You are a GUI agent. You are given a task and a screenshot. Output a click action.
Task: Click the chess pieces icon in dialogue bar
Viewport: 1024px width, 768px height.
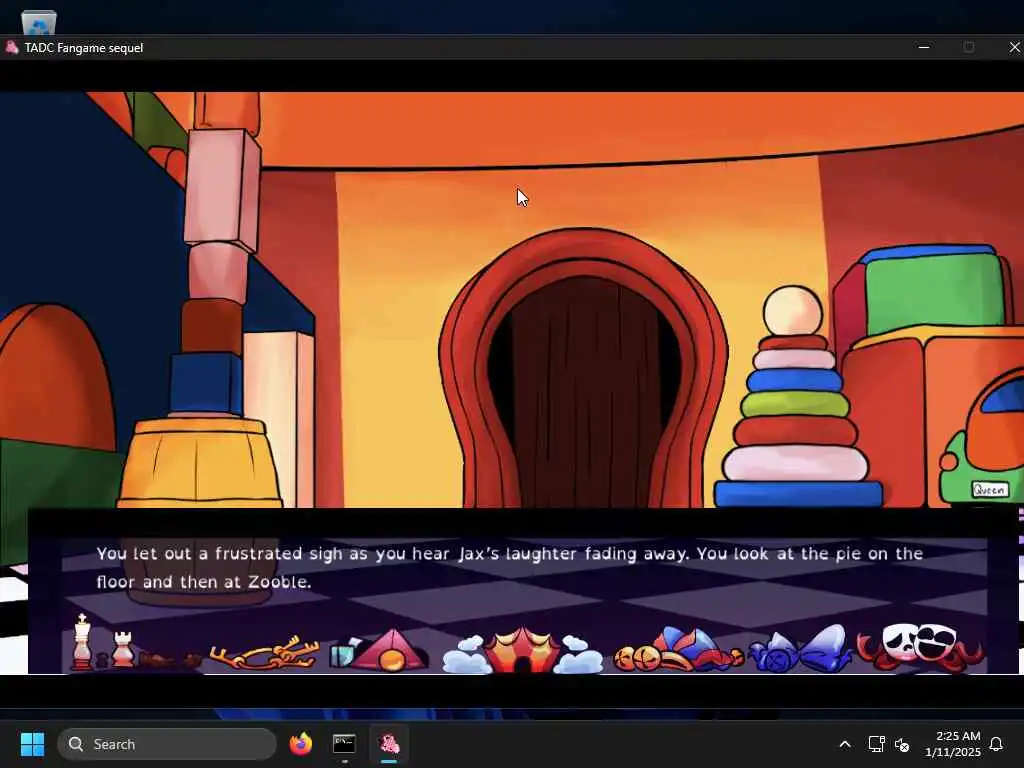[136, 644]
